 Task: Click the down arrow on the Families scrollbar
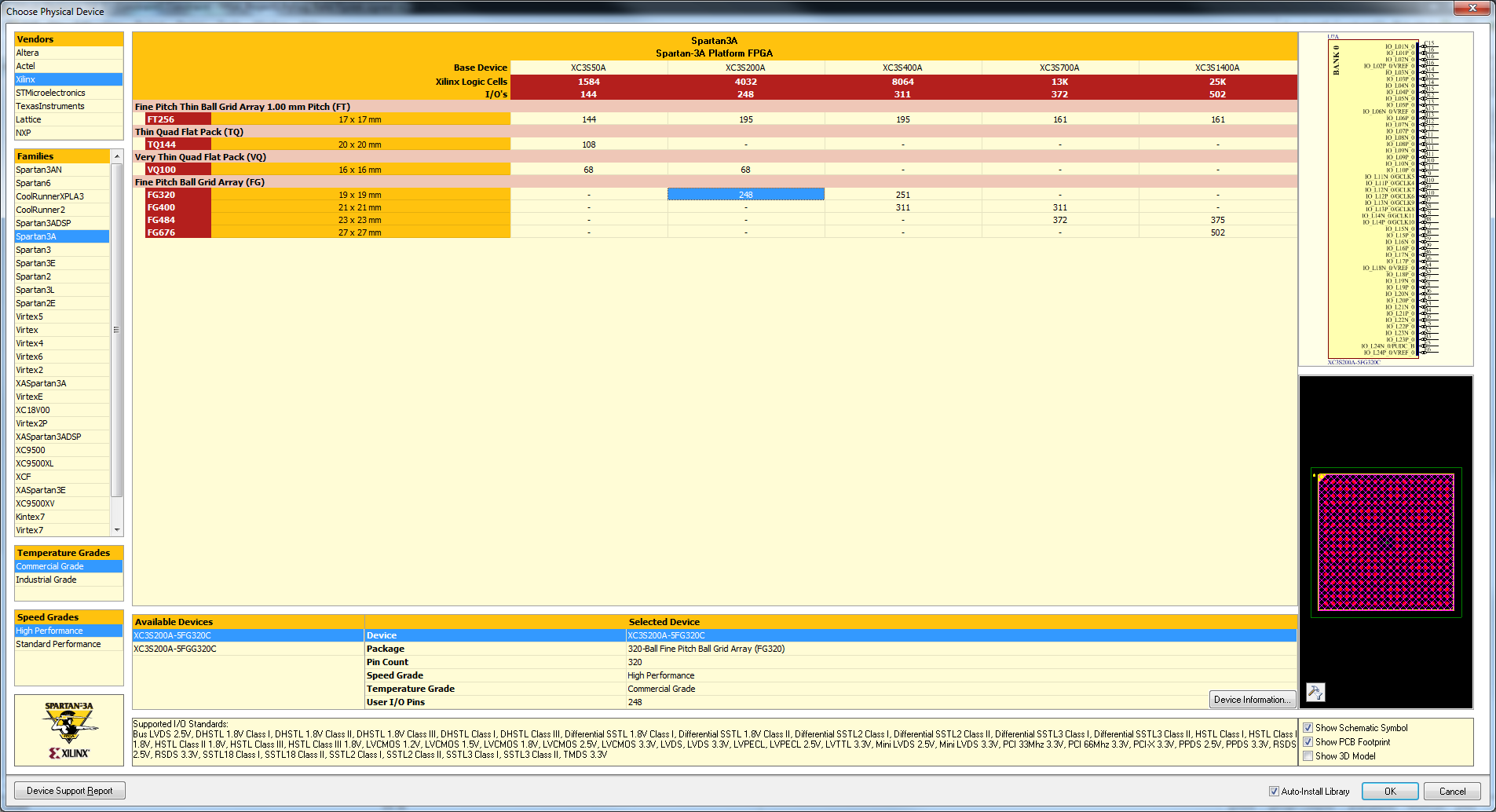pyautogui.click(x=117, y=529)
